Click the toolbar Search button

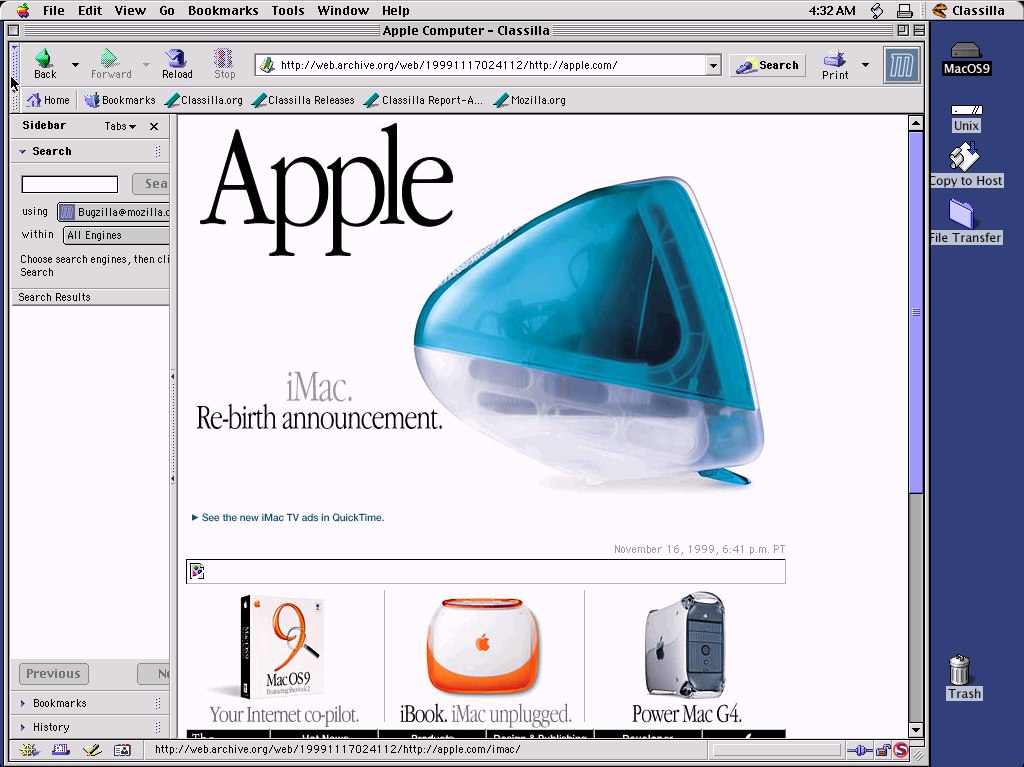tap(767, 65)
